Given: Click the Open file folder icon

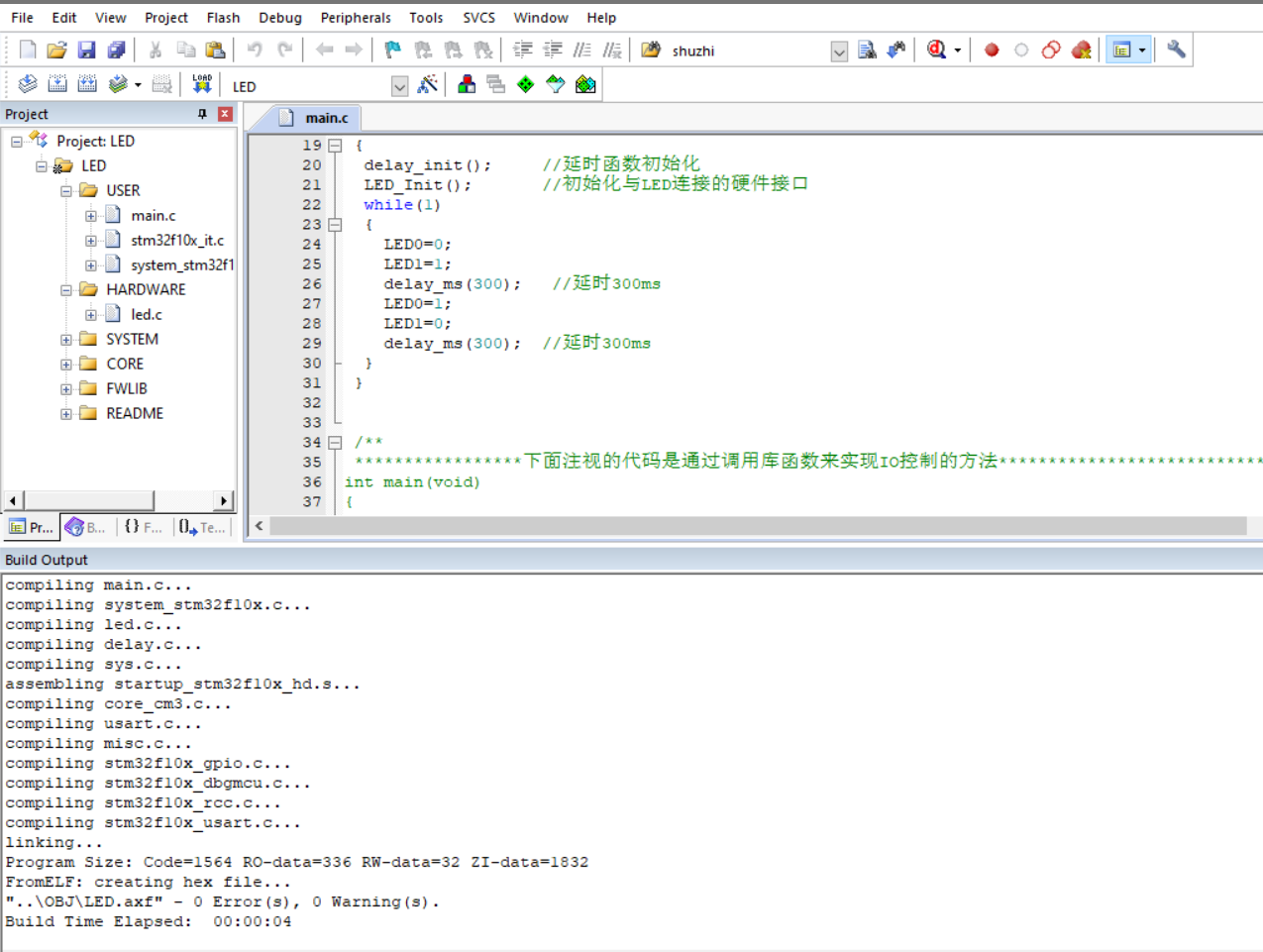Looking at the screenshot, I should point(56,50).
